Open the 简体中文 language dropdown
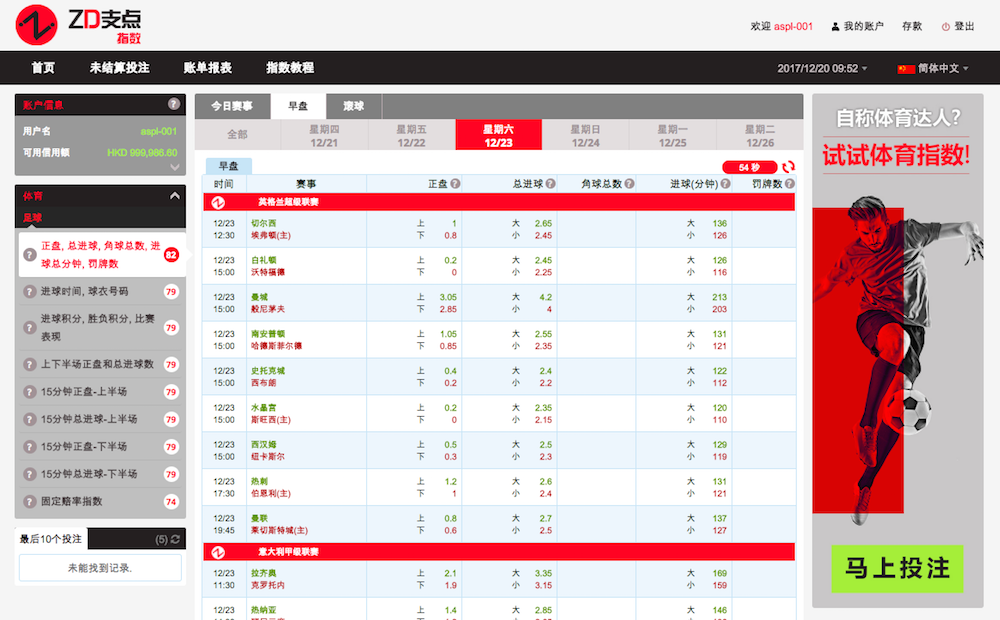 coord(935,68)
